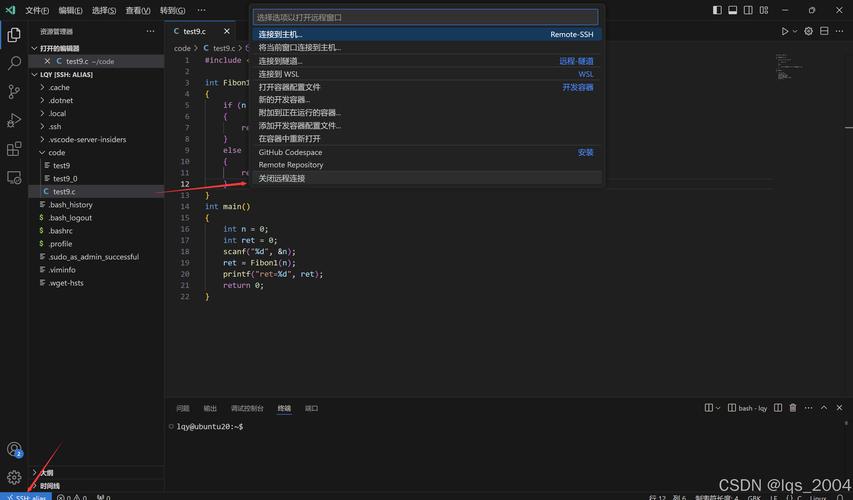Toggle bottom panel layout icon
853x500 pixels.
coord(733,10)
